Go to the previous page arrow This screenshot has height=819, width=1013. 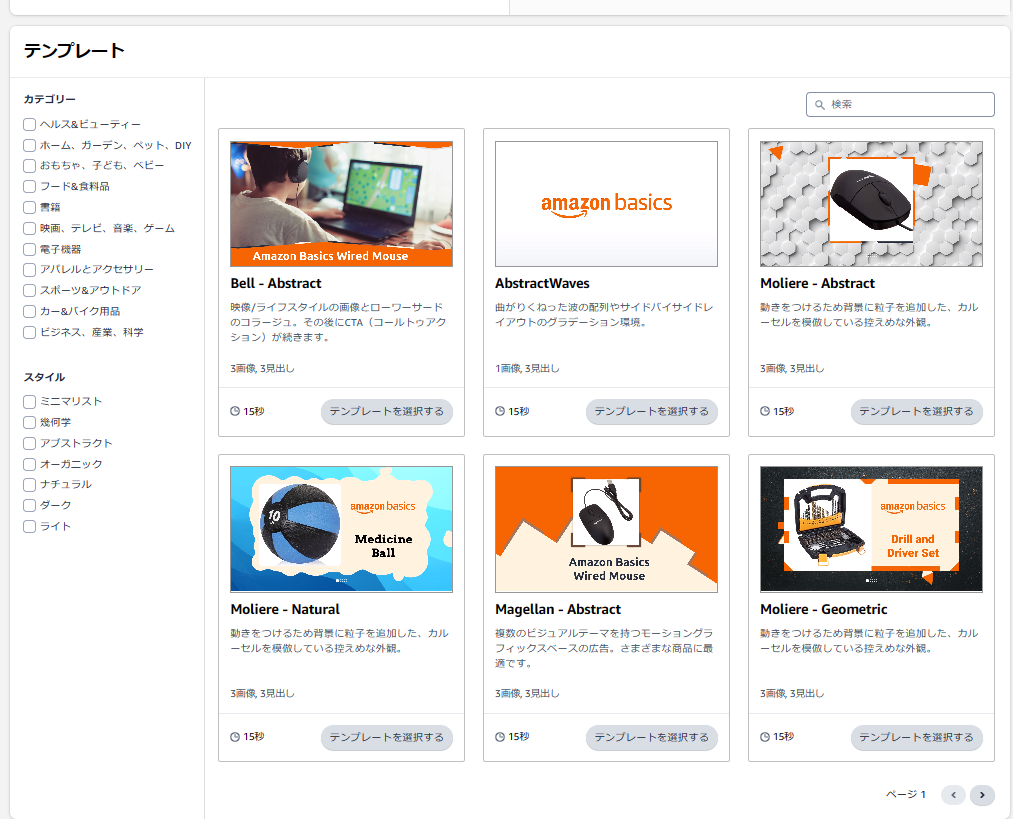tap(953, 795)
